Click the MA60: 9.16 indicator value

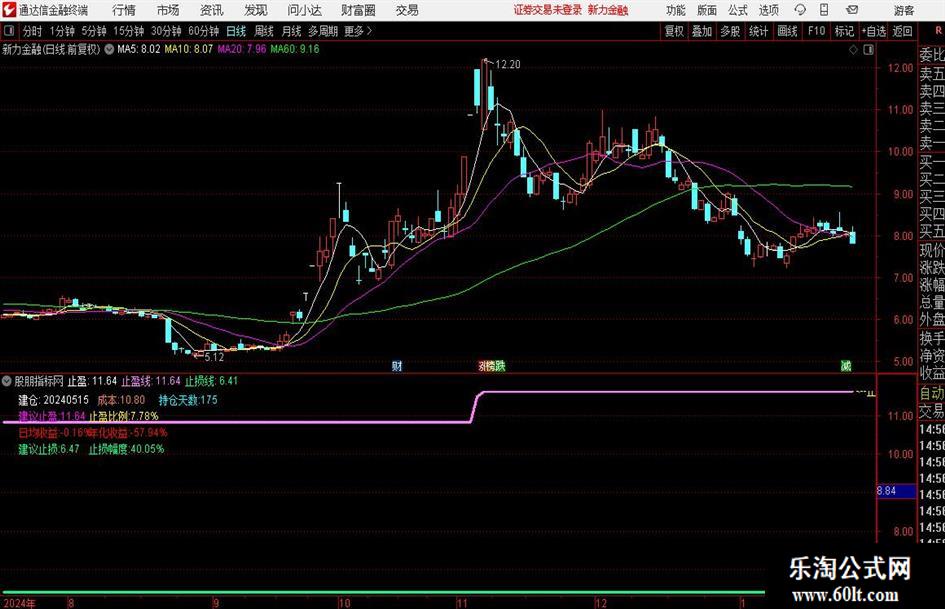(x=295, y=49)
